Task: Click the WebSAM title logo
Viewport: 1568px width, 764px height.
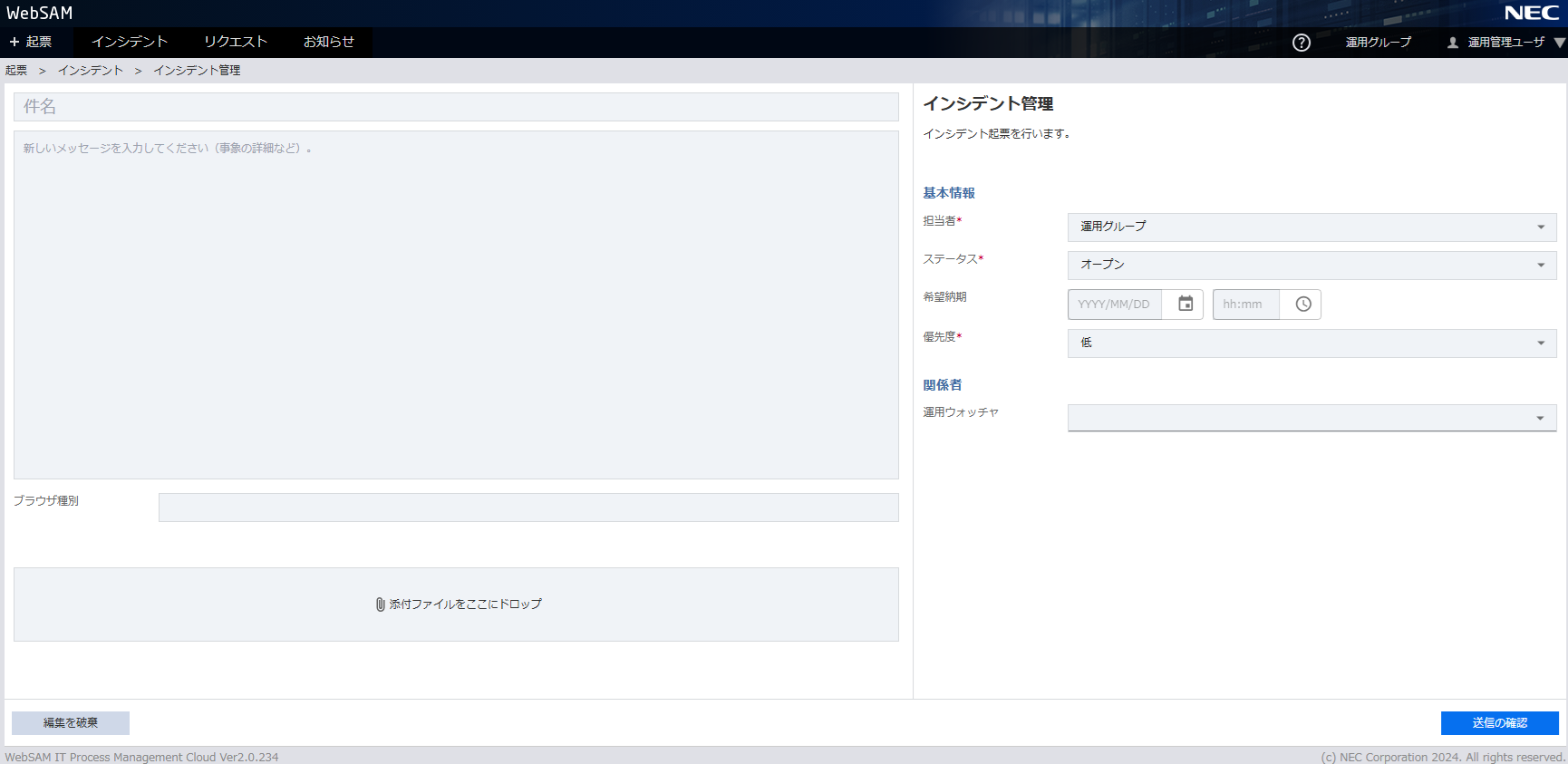Action: [x=40, y=13]
